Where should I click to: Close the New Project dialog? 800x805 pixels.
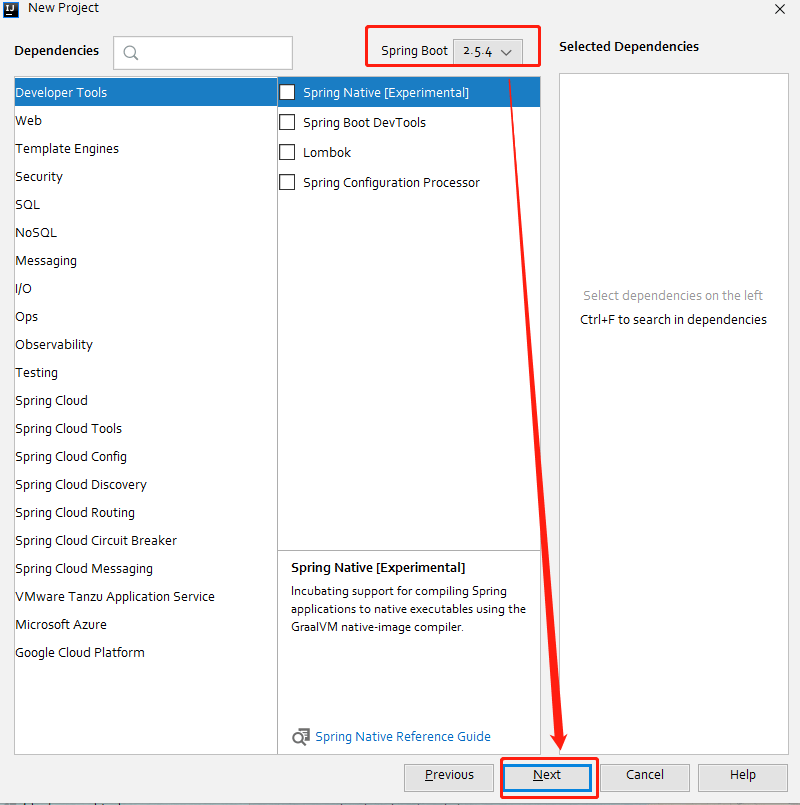coord(779,9)
